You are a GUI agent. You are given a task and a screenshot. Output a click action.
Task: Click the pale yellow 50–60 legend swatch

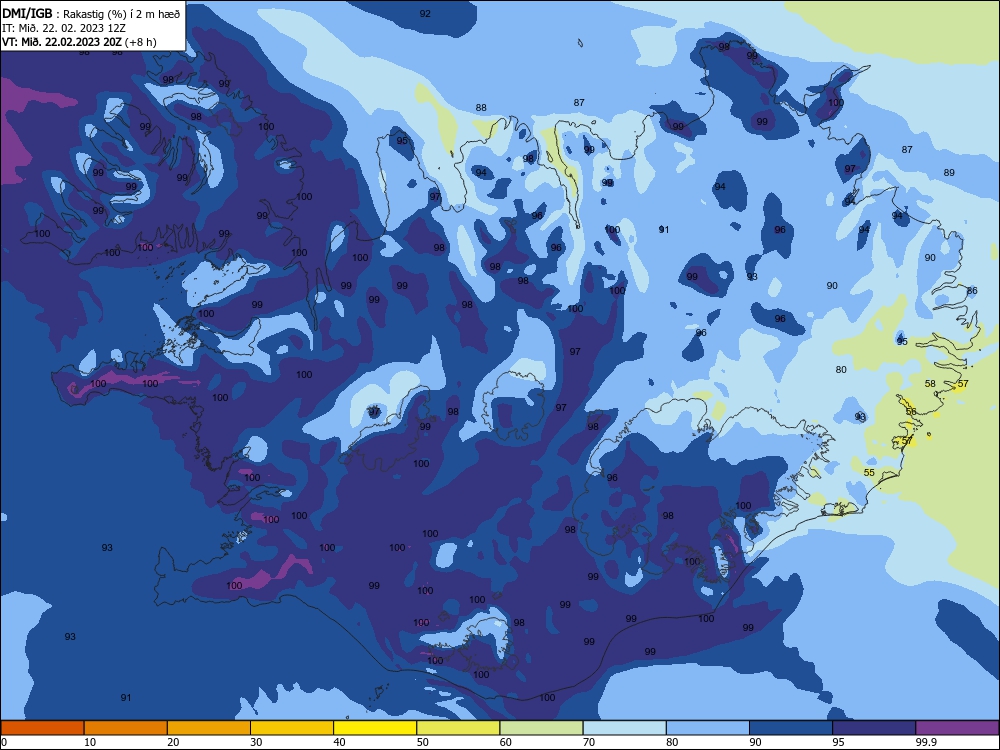[x=459, y=728]
